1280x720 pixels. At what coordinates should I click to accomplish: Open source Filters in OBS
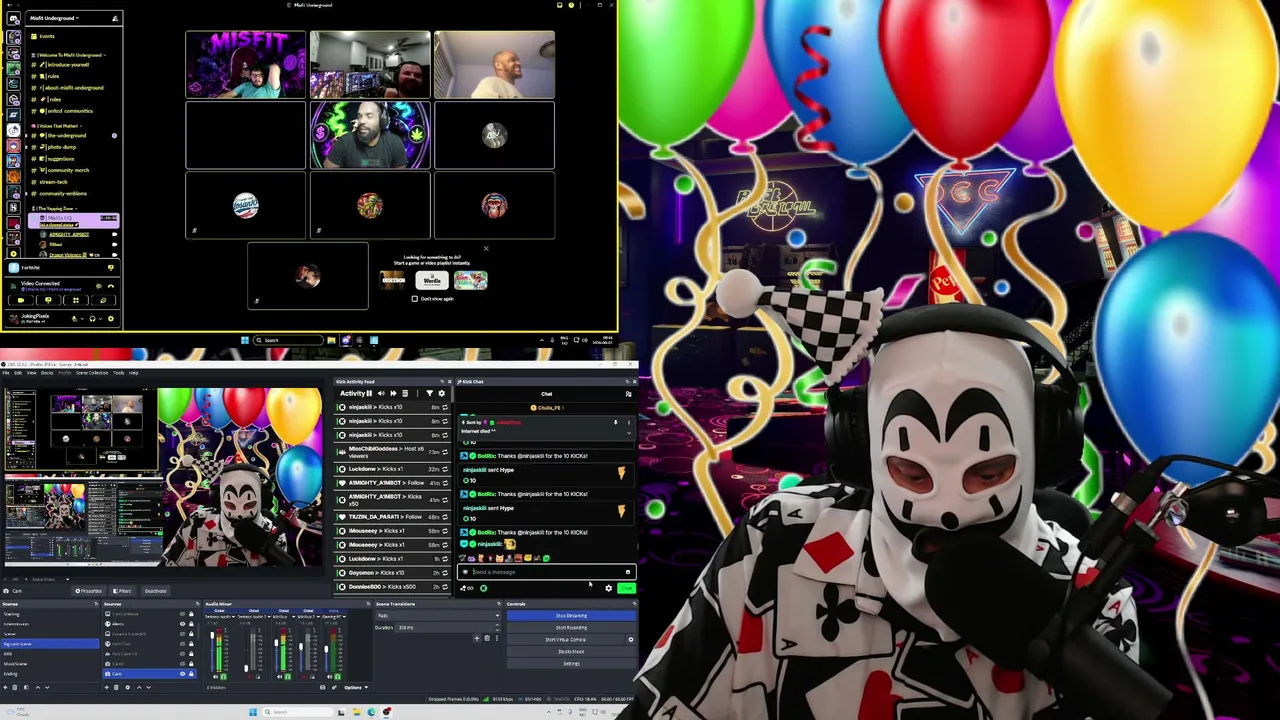[122, 591]
